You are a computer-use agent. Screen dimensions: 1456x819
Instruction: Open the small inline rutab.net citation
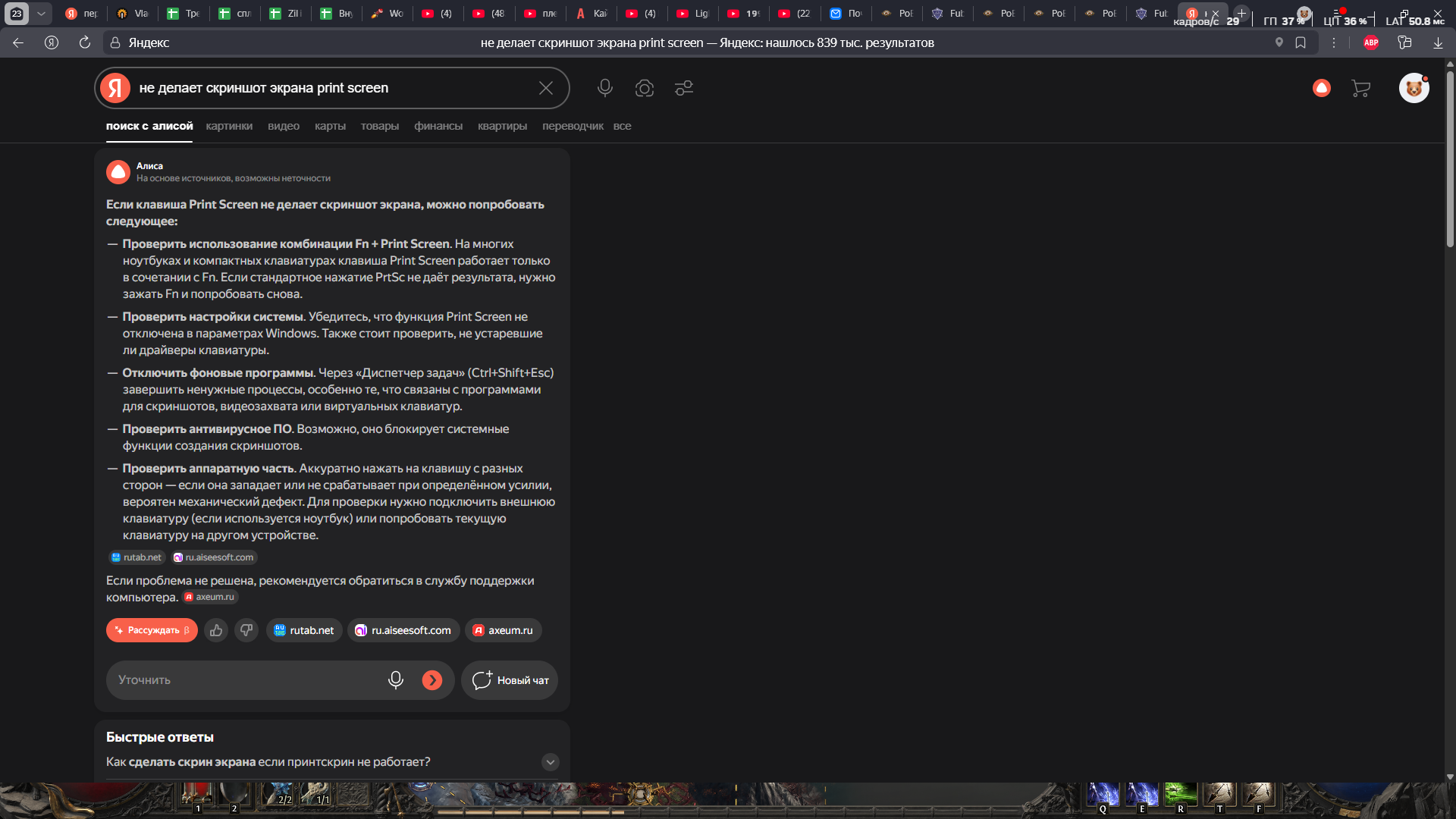point(137,557)
